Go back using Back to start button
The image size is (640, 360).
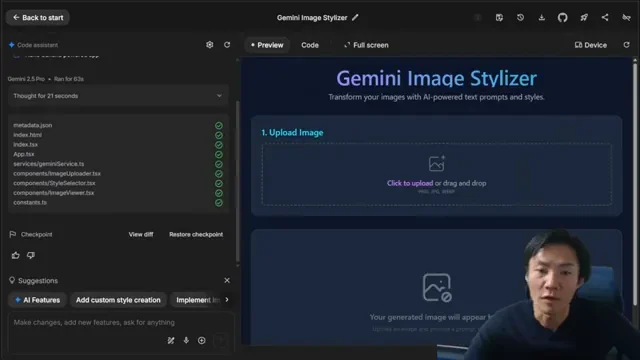(38, 18)
